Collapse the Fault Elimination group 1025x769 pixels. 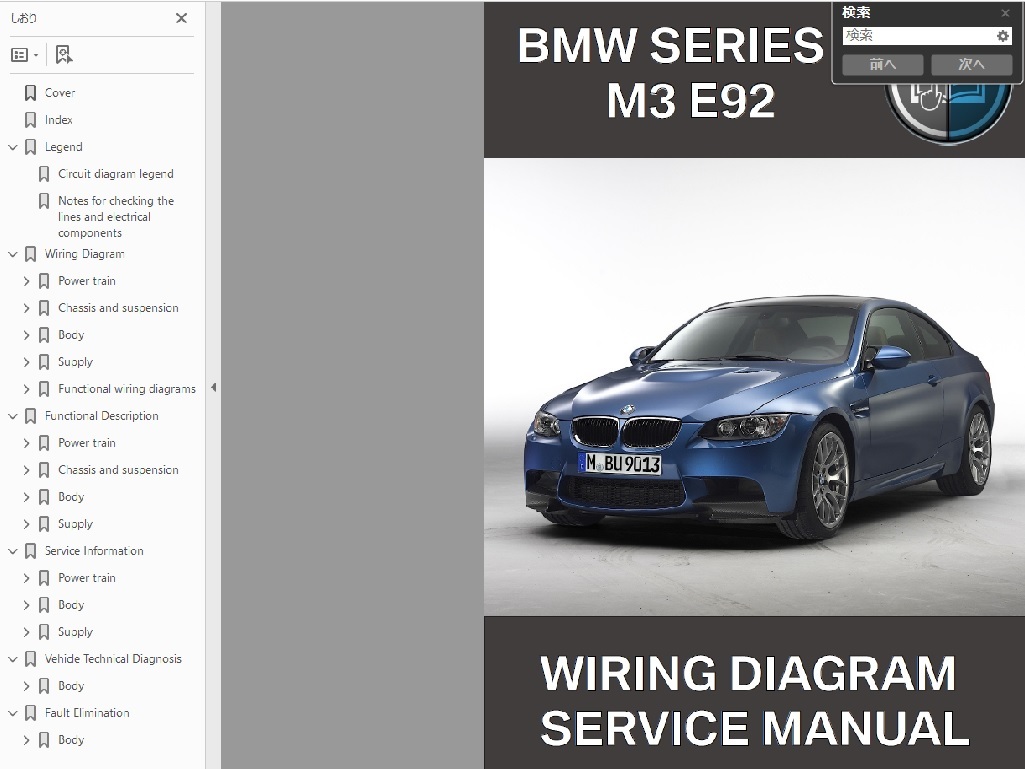tap(12, 713)
